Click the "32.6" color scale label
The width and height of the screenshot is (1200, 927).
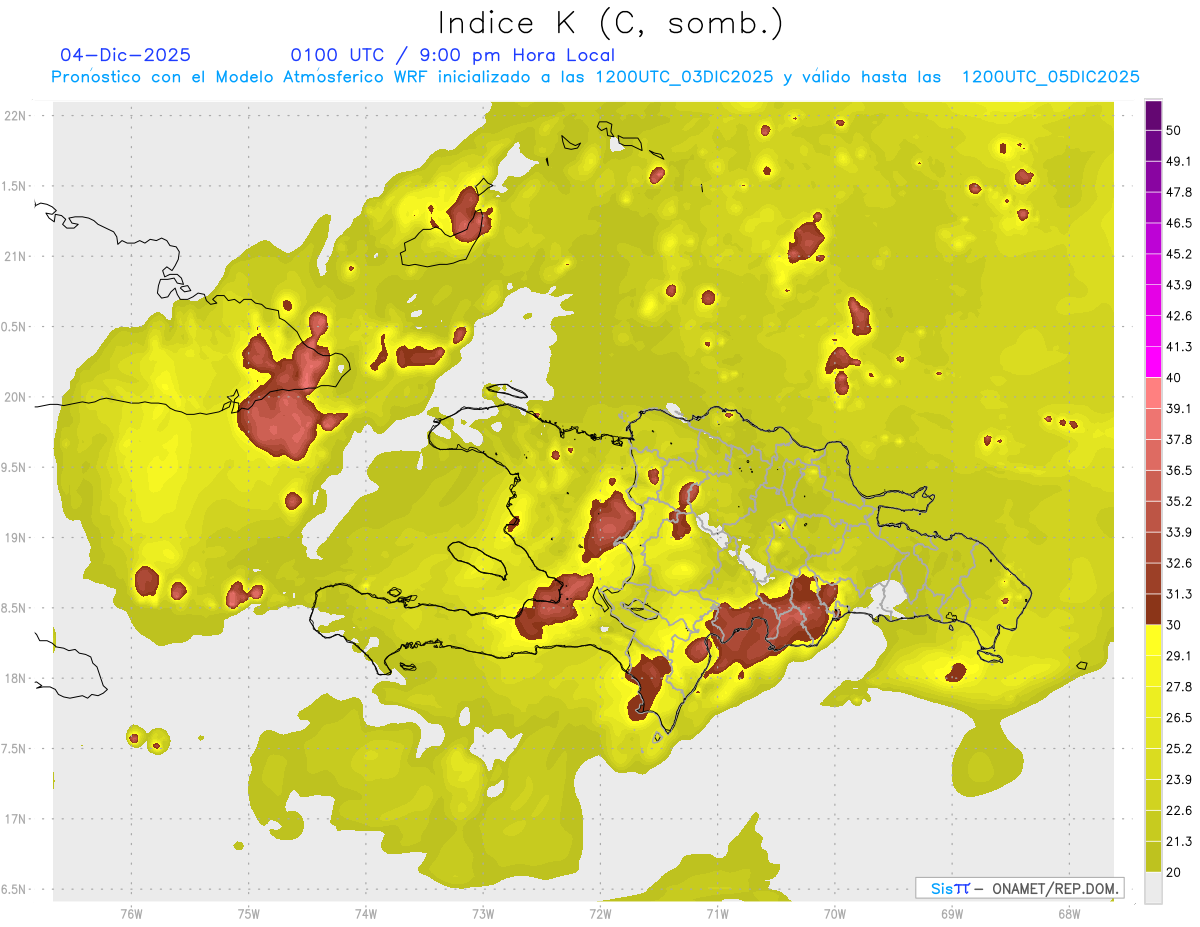click(1179, 563)
